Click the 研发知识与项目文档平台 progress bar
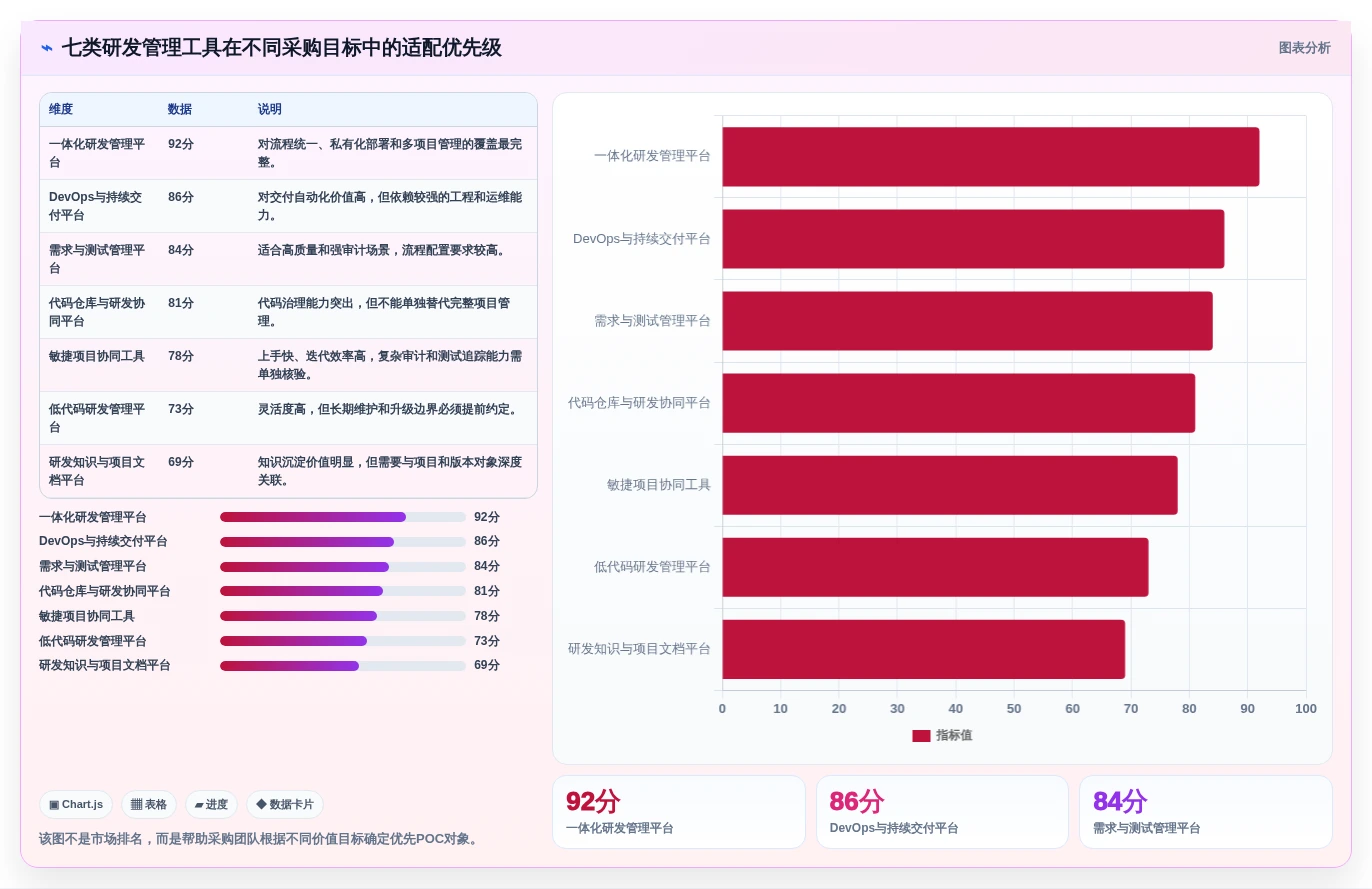The width and height of the screenshot is (1372, 889). 343,666
